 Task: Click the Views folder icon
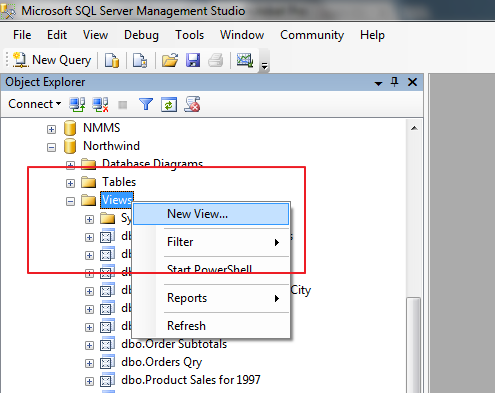(x=89, y=200)
